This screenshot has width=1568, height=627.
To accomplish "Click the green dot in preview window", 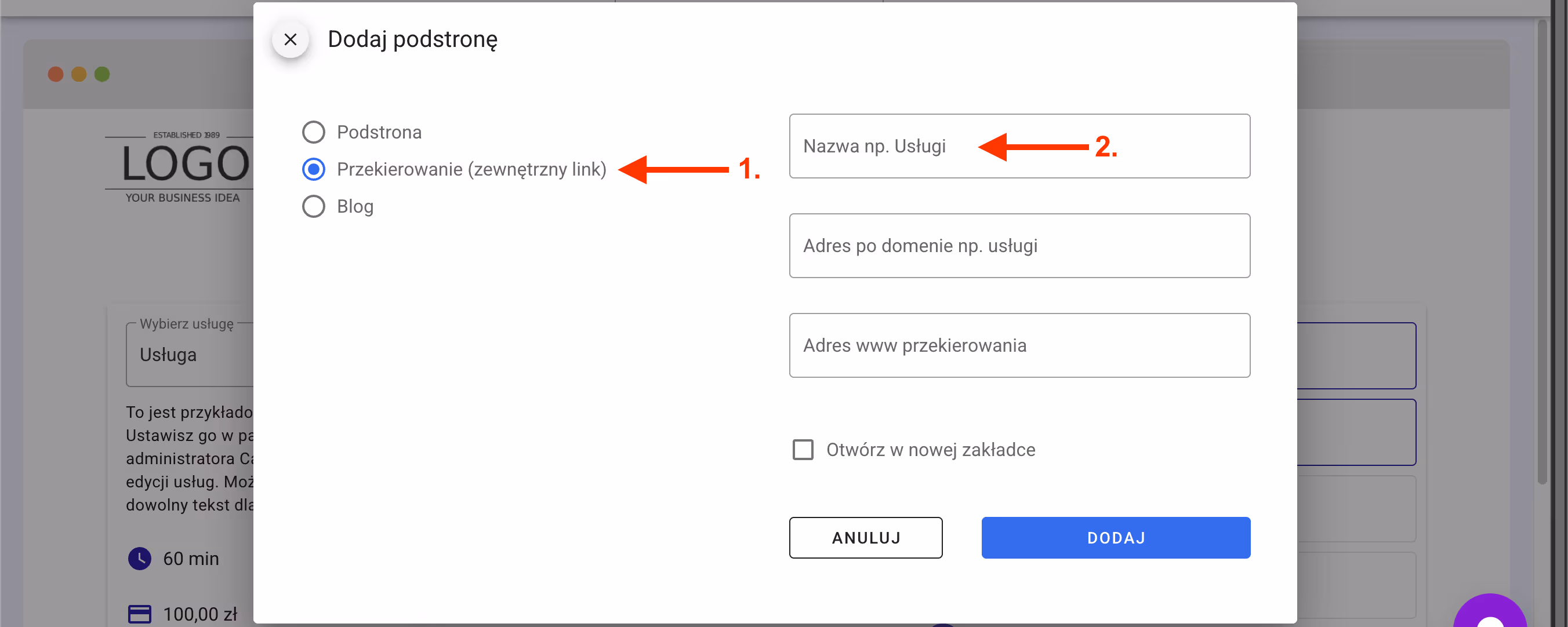I will point(102,74).
